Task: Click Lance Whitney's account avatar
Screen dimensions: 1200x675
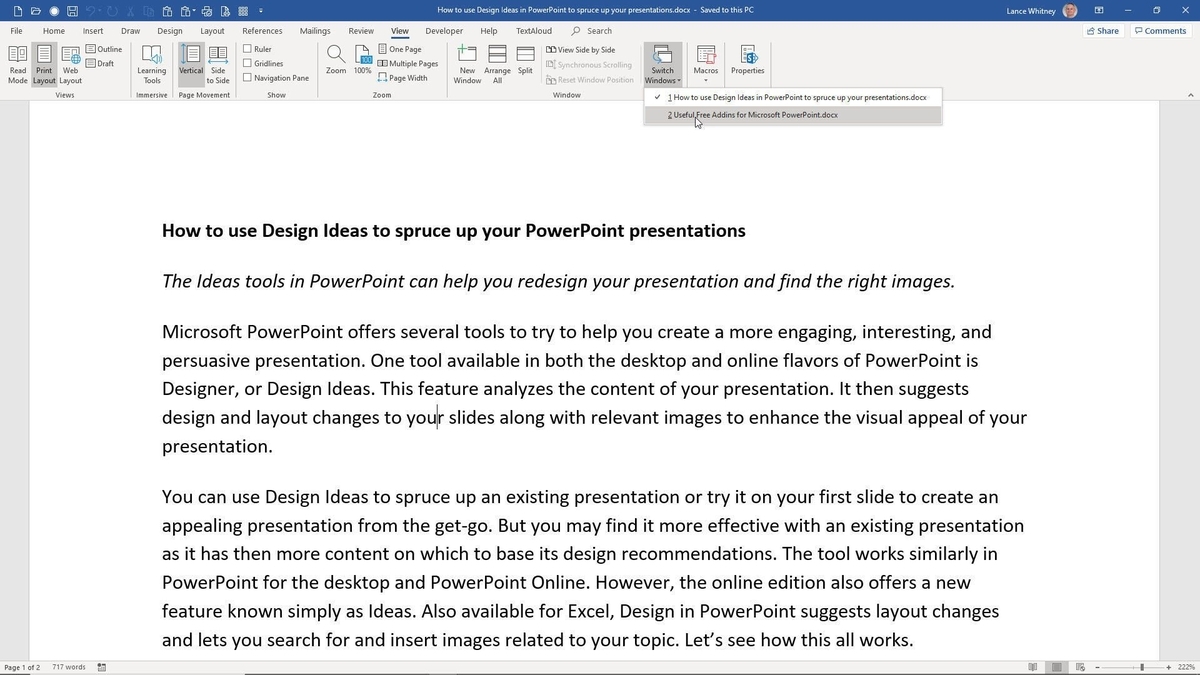Action: (1070, 11)
